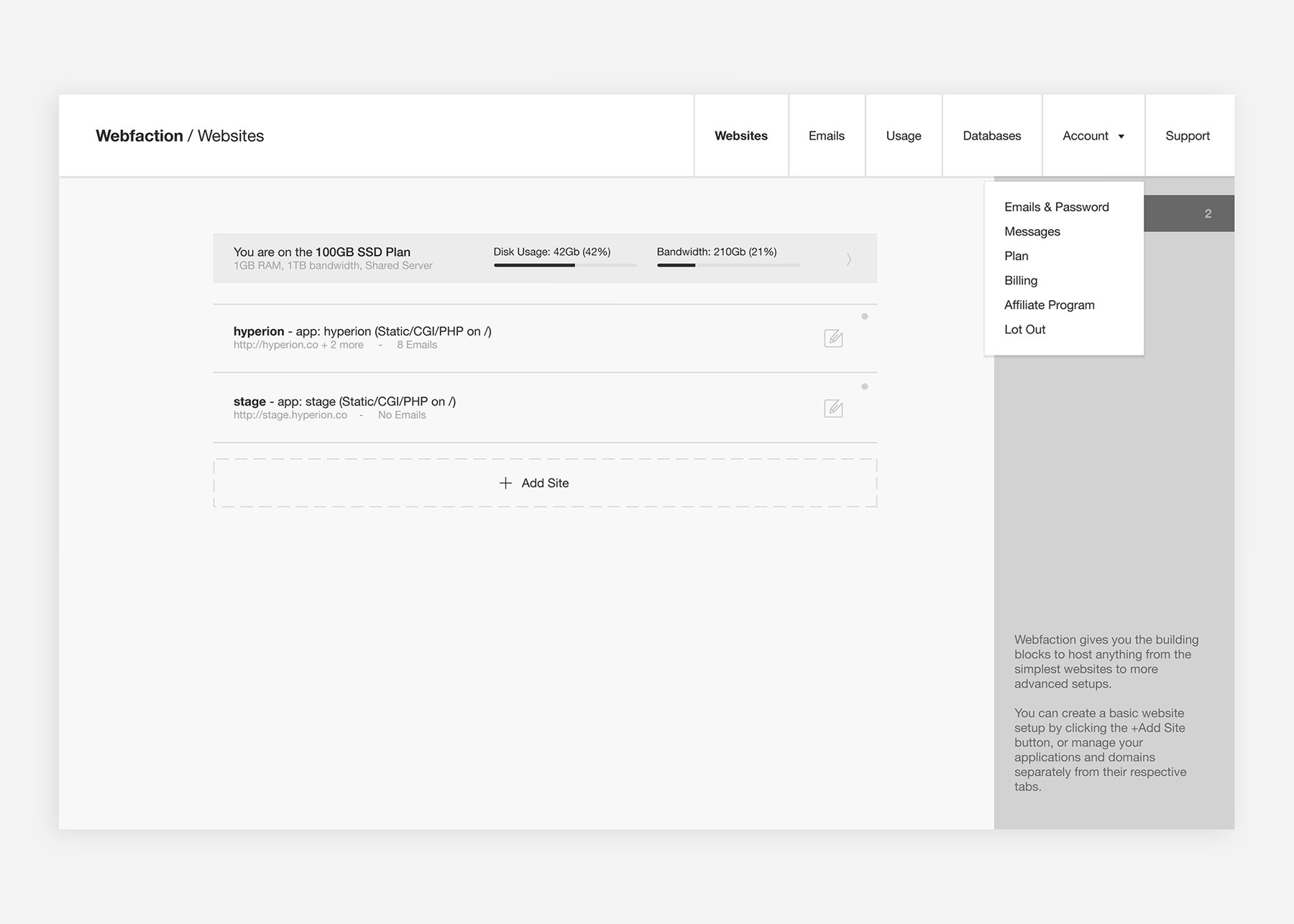Click the hyperion row status dot
1294x924 pixels.
[865, 316]
